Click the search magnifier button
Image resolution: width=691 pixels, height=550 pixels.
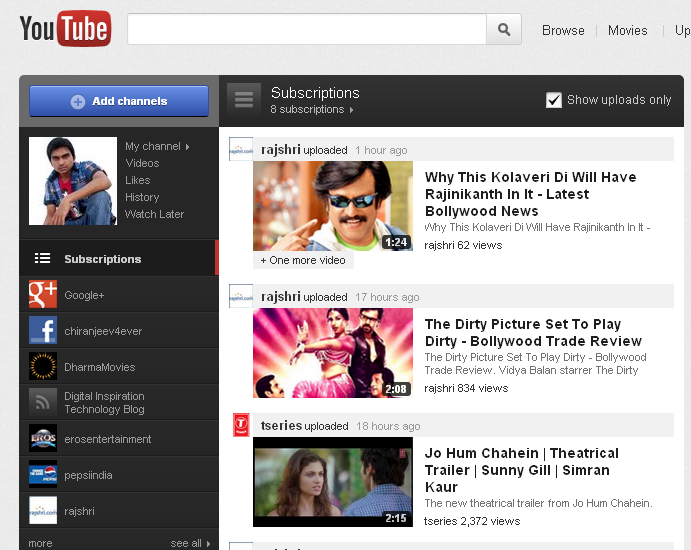504,29
